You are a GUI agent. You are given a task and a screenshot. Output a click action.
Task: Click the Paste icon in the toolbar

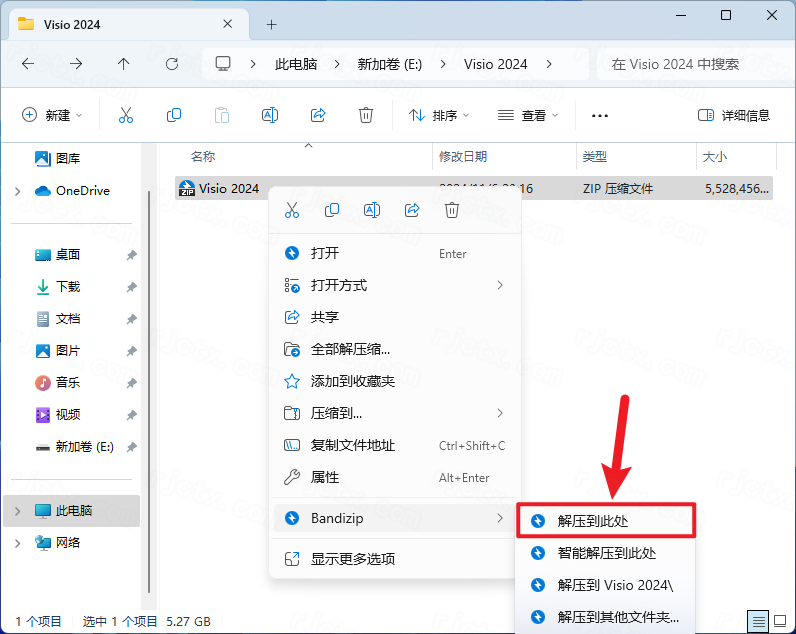click(222, 115)
